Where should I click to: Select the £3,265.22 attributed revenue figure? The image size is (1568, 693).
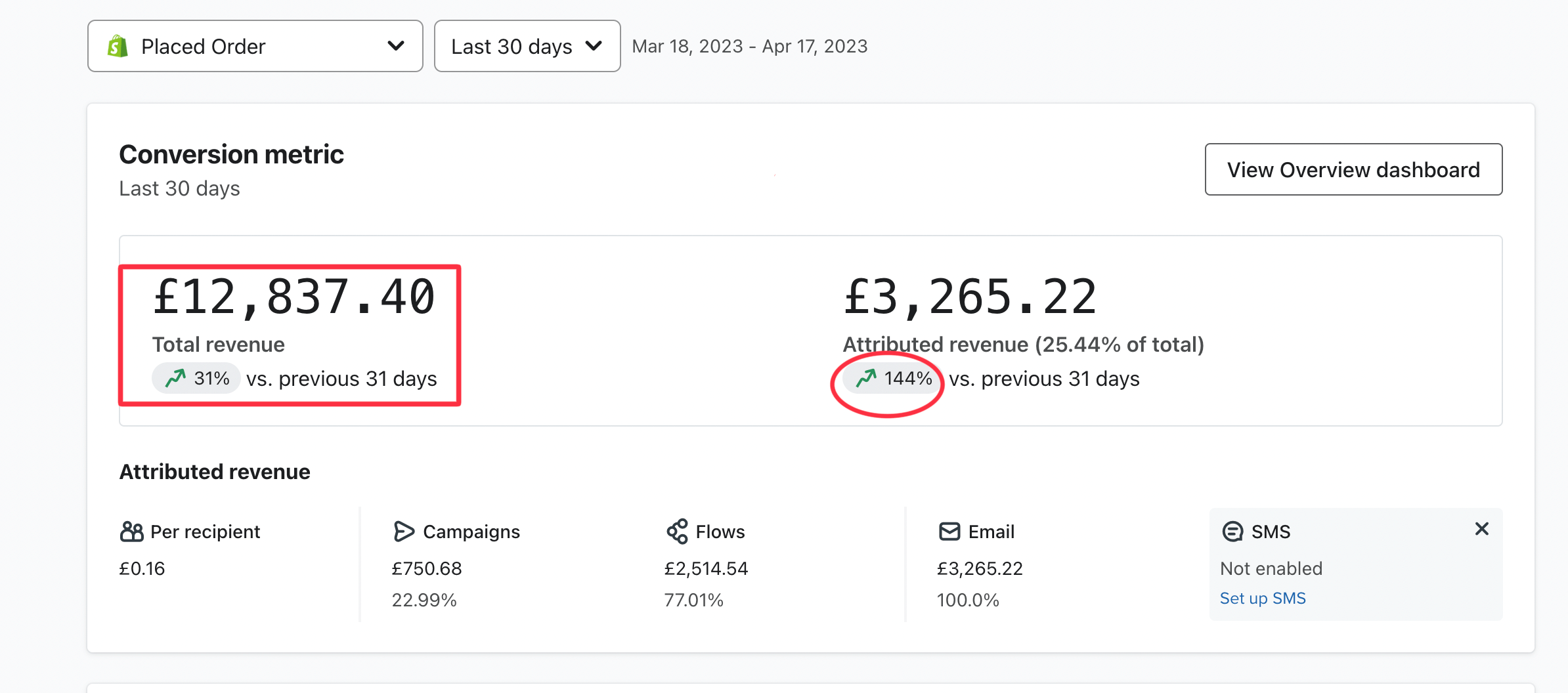pyautogui.click(x=970, y=297)
